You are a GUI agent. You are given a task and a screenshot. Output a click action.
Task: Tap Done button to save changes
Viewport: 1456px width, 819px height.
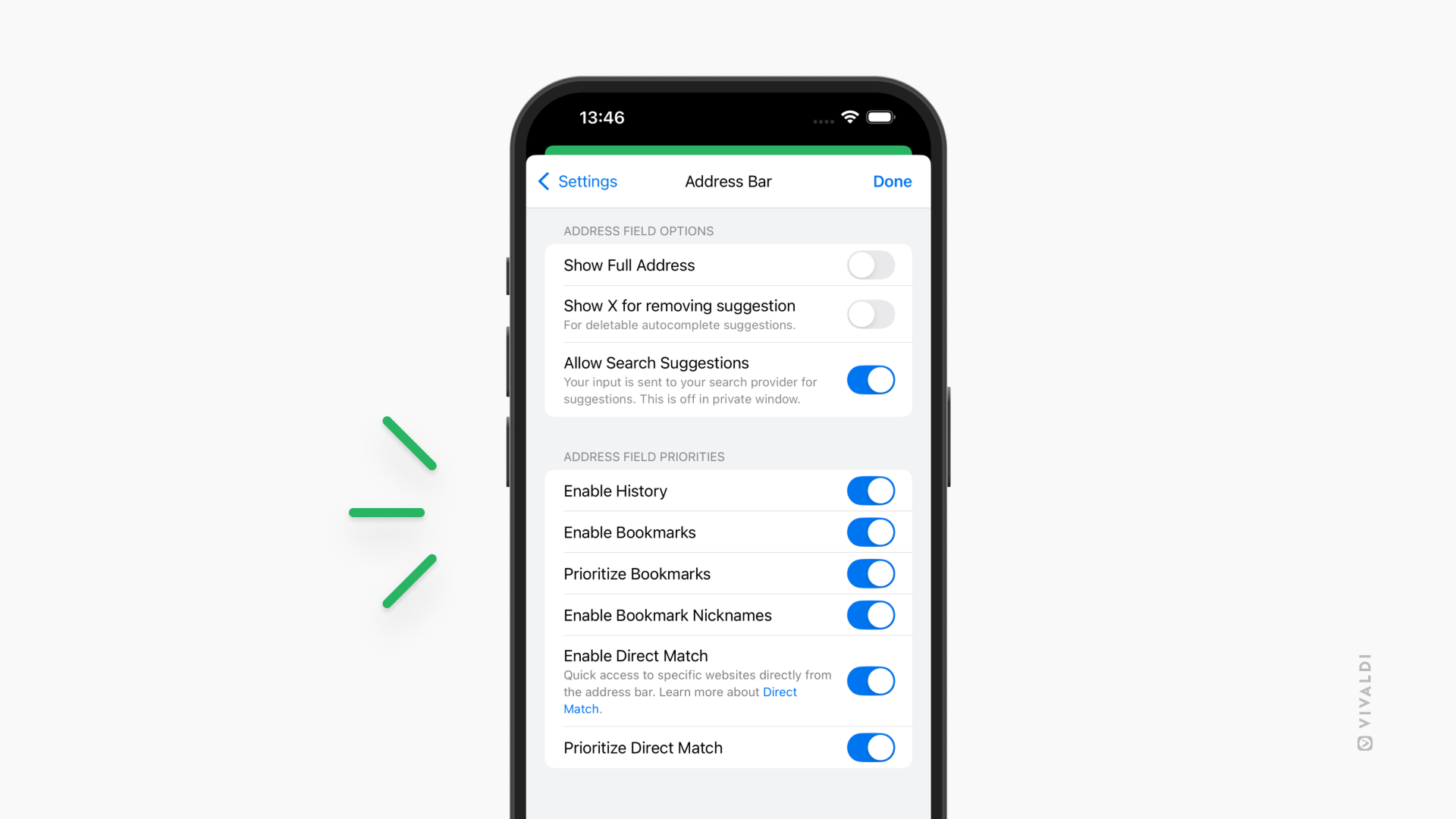[x=892, y=181]
